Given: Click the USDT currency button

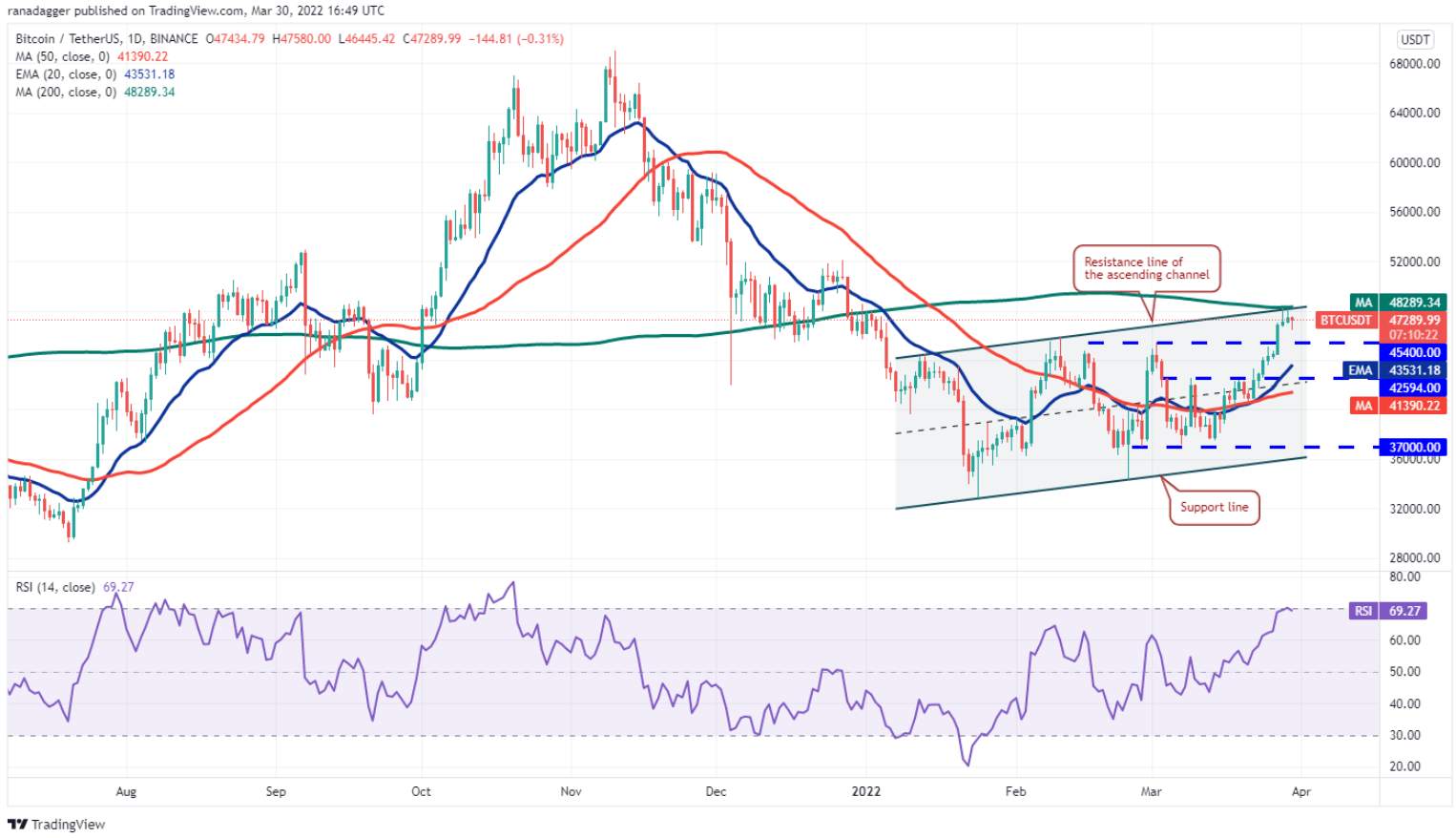Looking at the screenshot, I should (1414, 39).
